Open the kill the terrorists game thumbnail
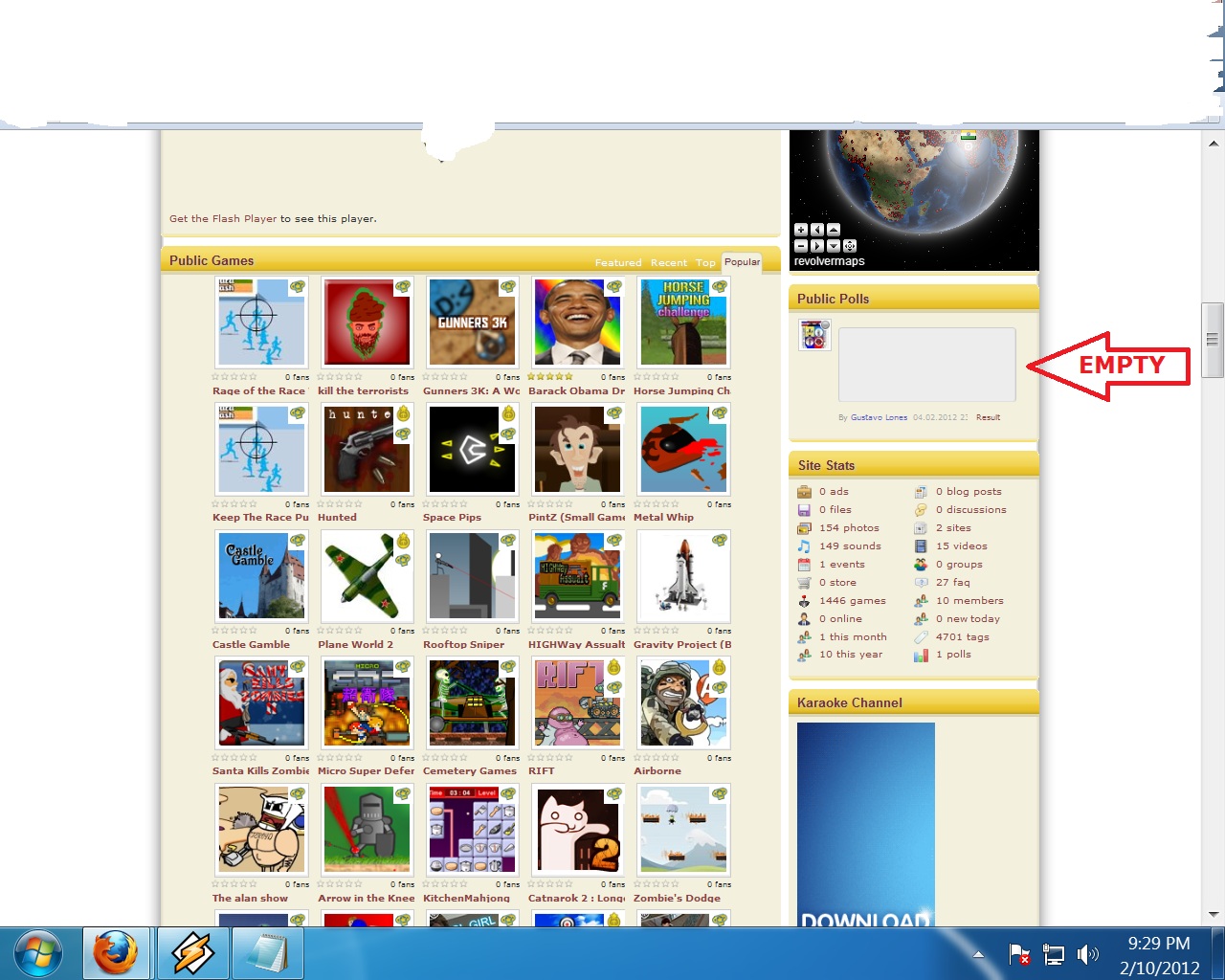 click(367, 323)
